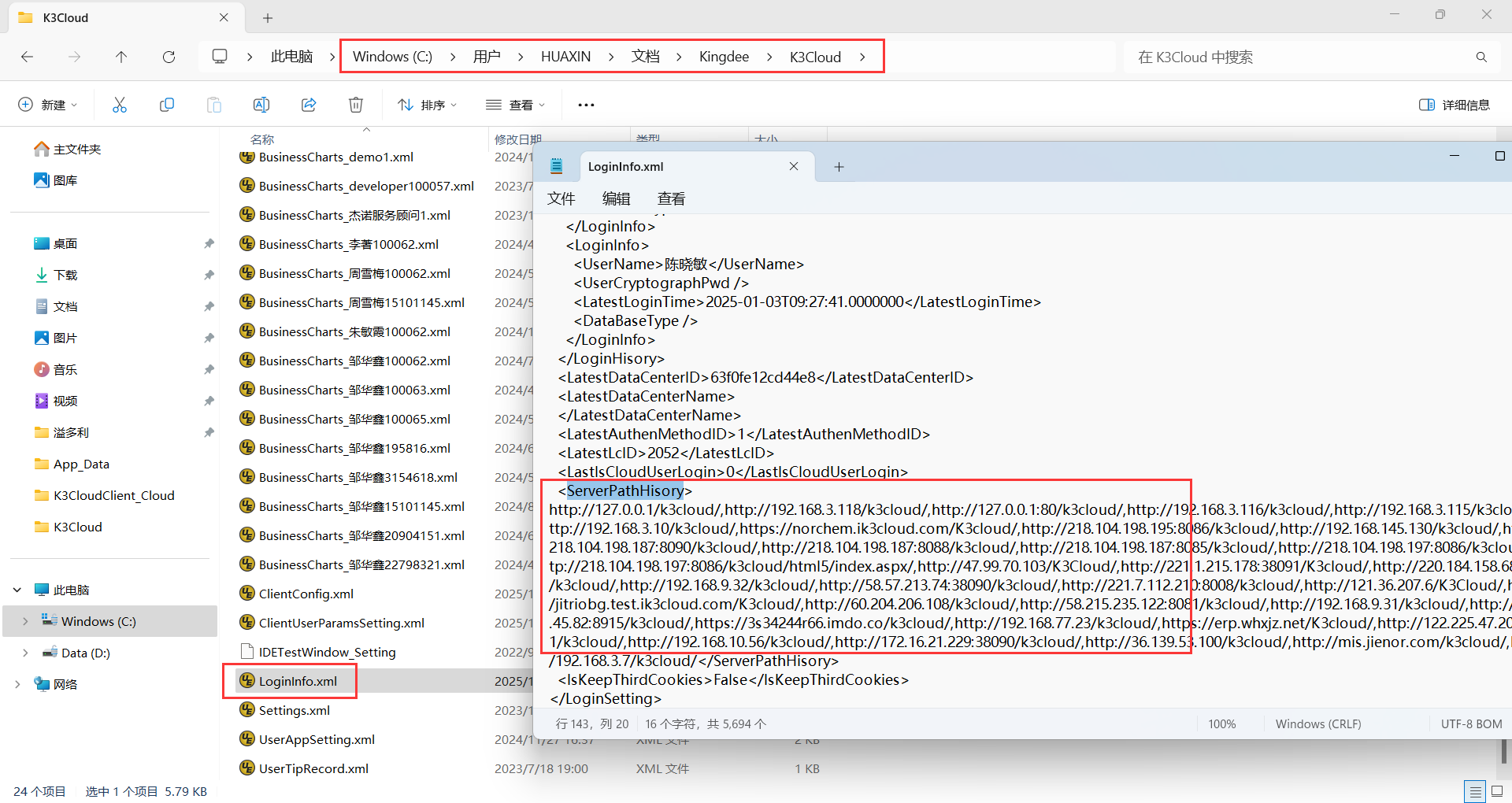The height and width of the screenshot is (803, 1512).
Task: Sort files by 名称 column header
Action: click(x=262, y=139)
